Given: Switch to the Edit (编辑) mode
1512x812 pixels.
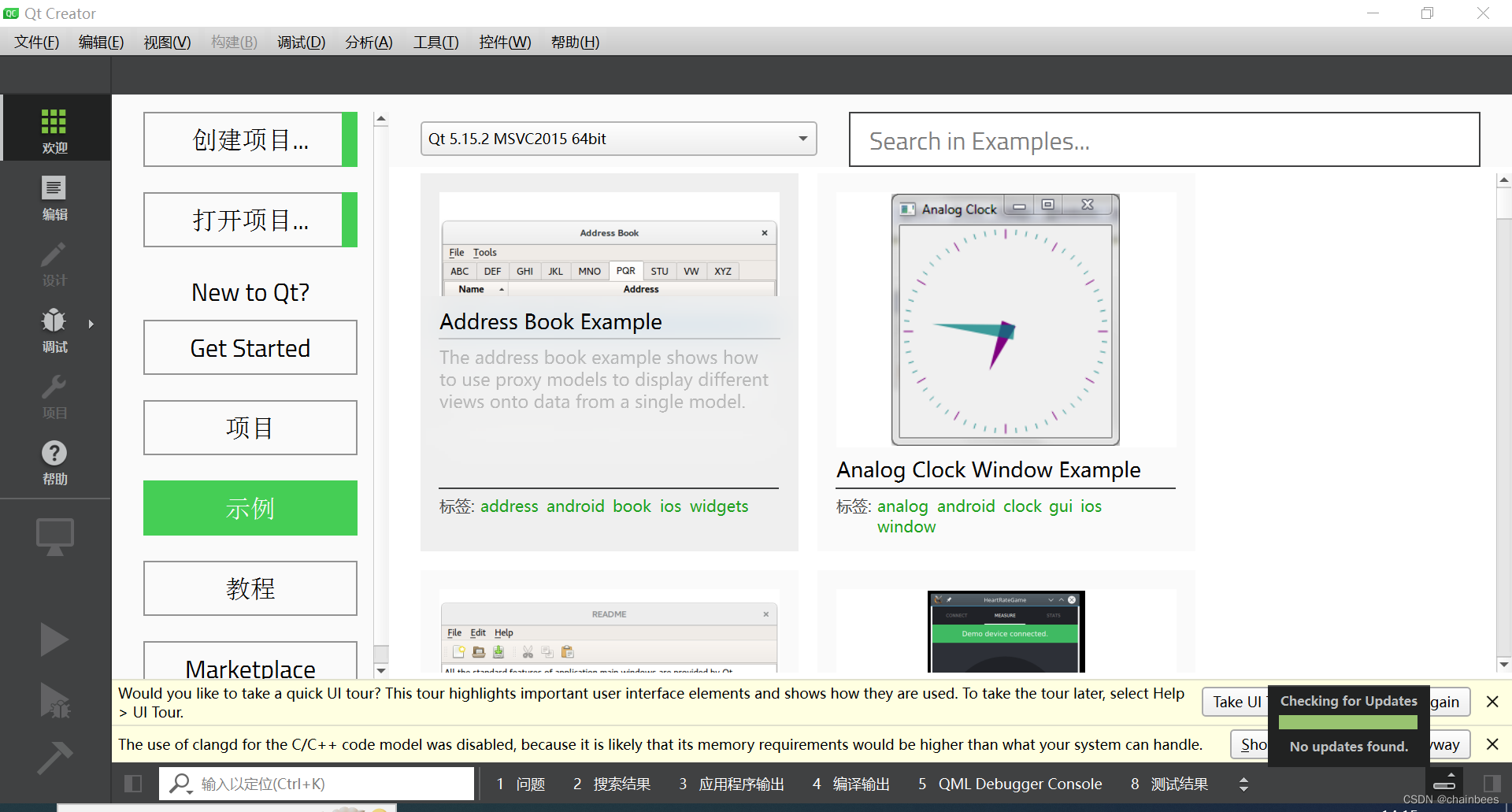Looking at the screenshot, I should pyautogui.click(x=54, y=197).
